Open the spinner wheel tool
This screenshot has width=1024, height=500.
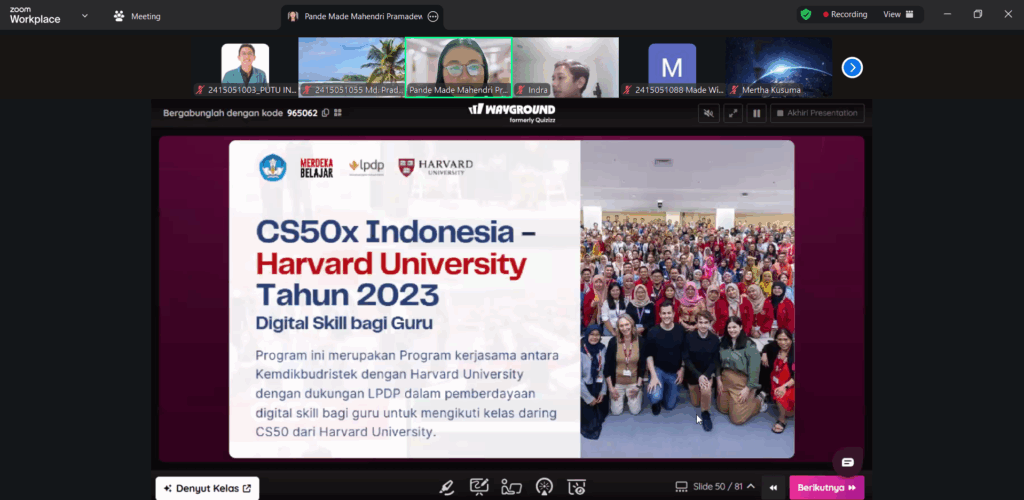coord(544,488)
